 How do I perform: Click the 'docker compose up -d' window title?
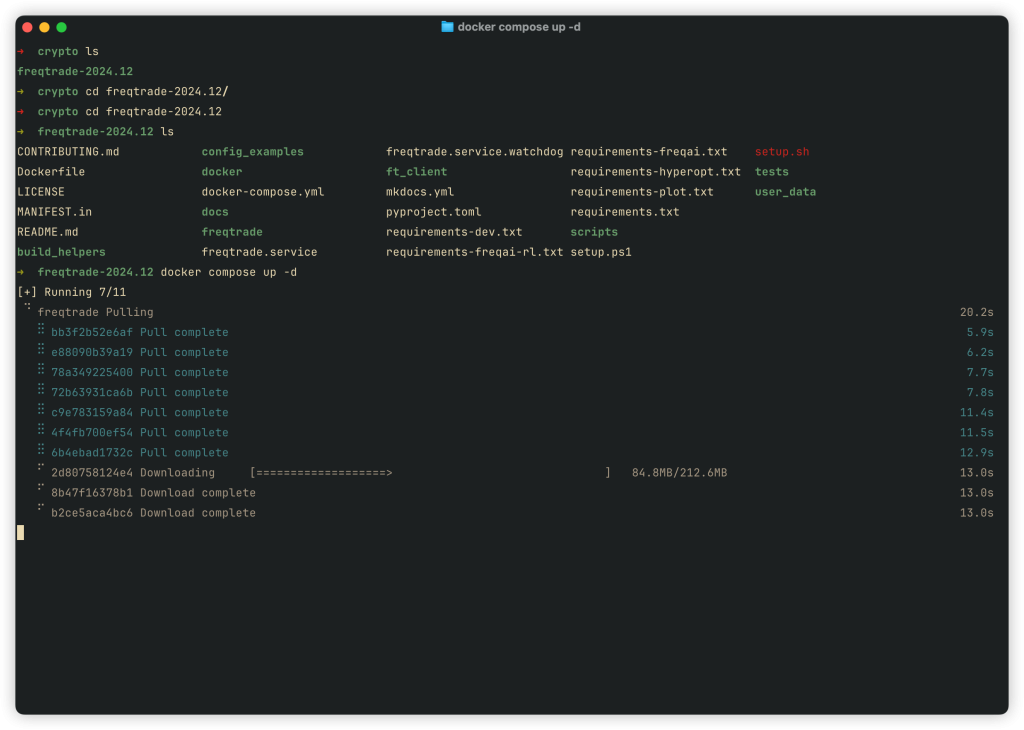pos(518,27)
